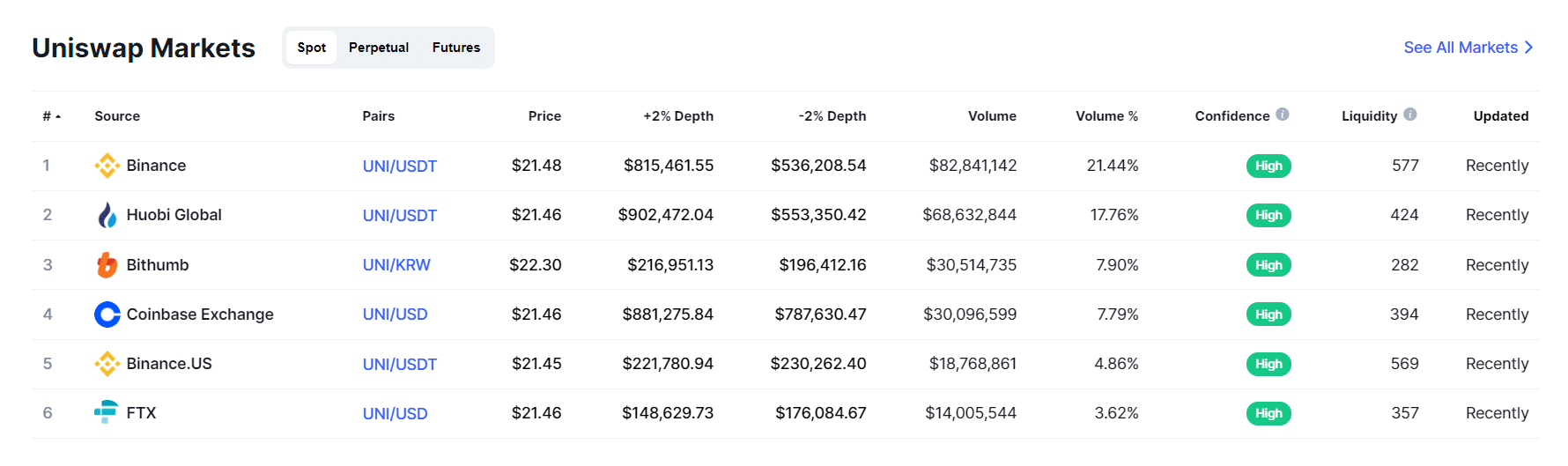
Task: Select the $230,262.40 depth value
Action: (x=818, y=364)
